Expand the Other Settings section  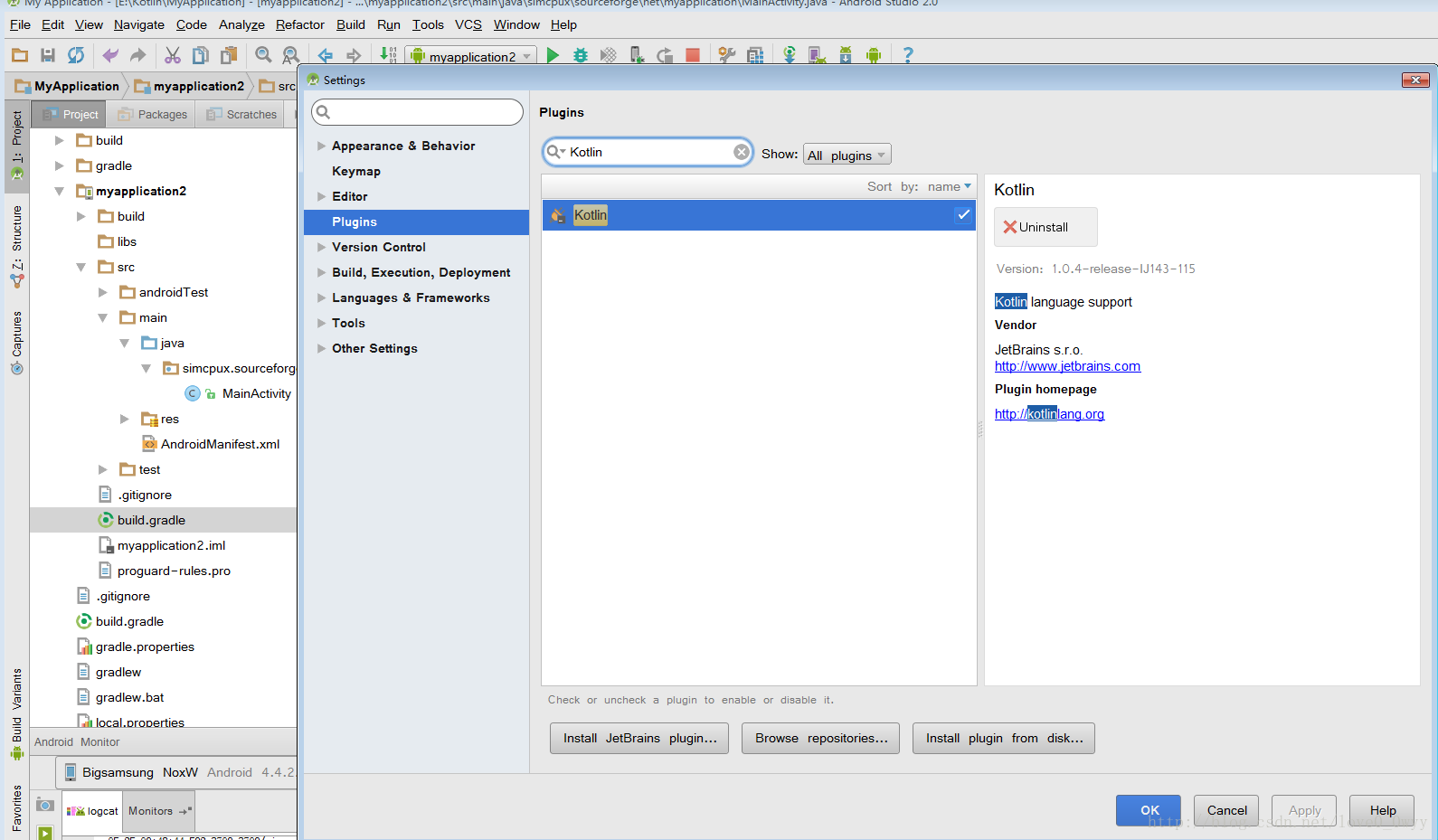[321, 348]
